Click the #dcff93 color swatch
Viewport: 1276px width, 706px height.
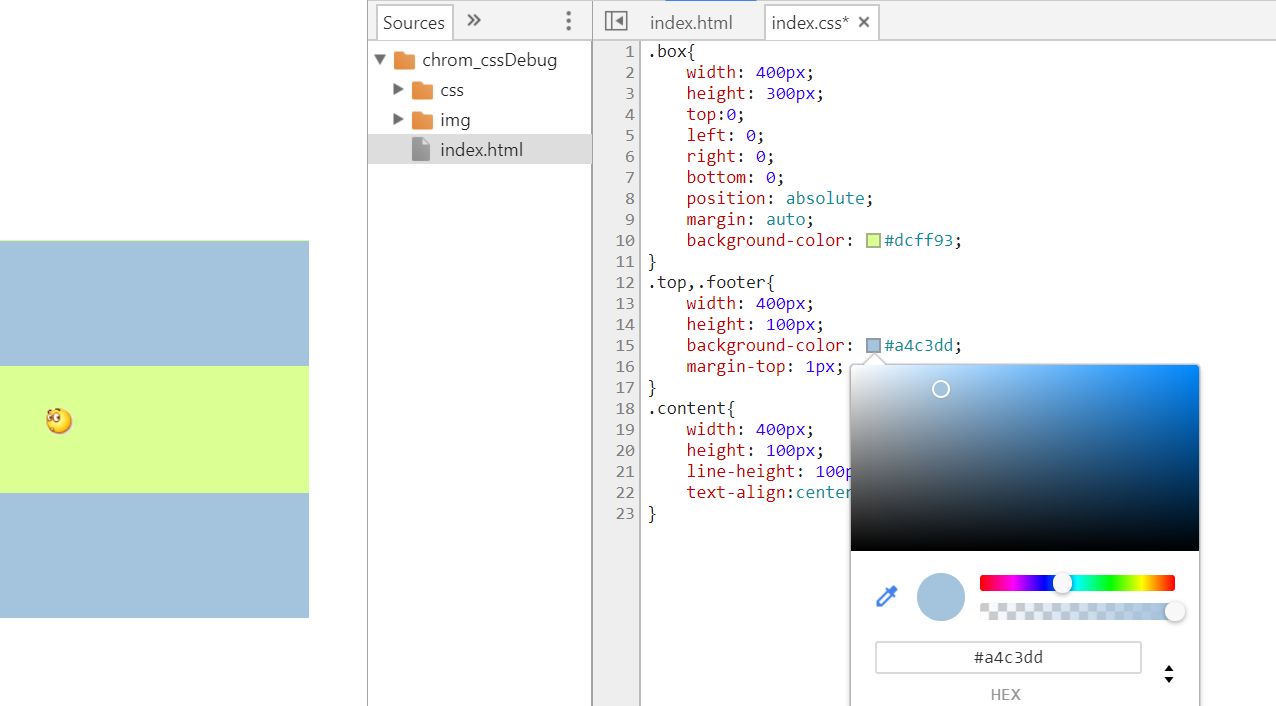[x=873, y=240]
